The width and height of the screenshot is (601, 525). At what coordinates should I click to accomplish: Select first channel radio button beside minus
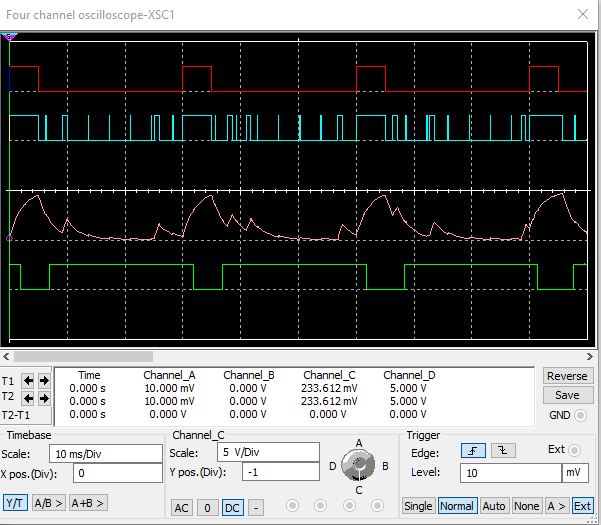[292, 506]
